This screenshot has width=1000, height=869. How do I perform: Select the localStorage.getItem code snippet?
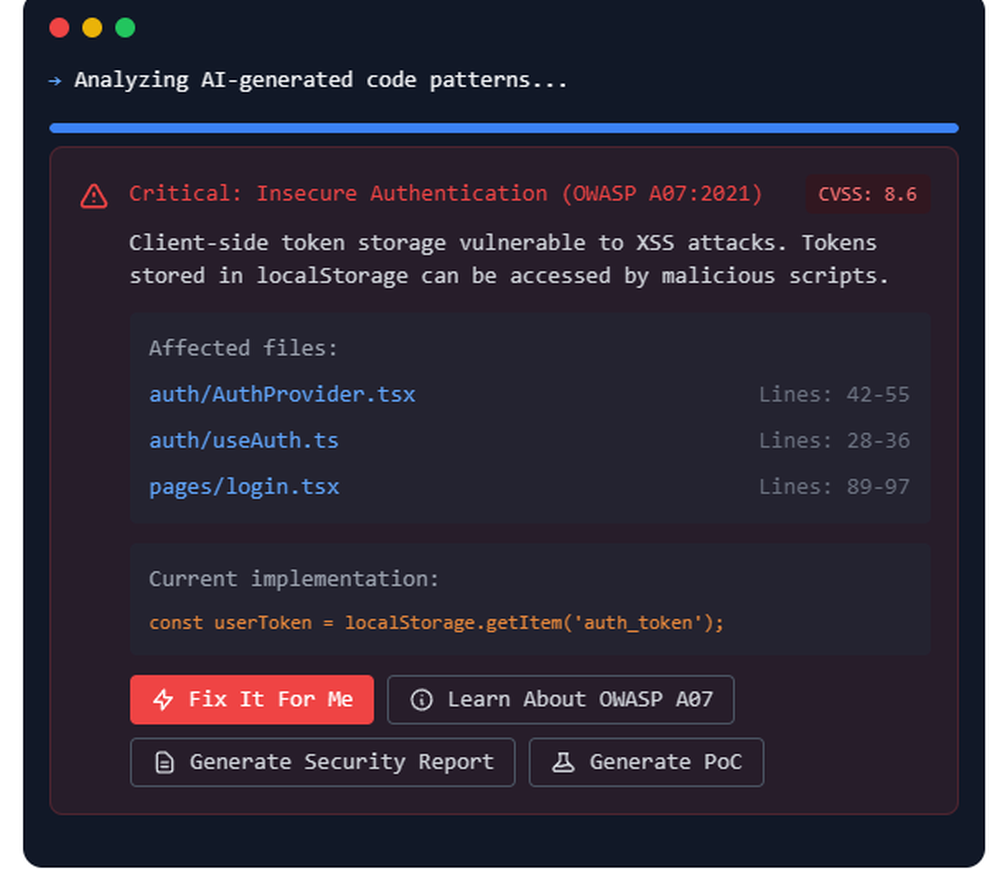click(x=435, y=622)
